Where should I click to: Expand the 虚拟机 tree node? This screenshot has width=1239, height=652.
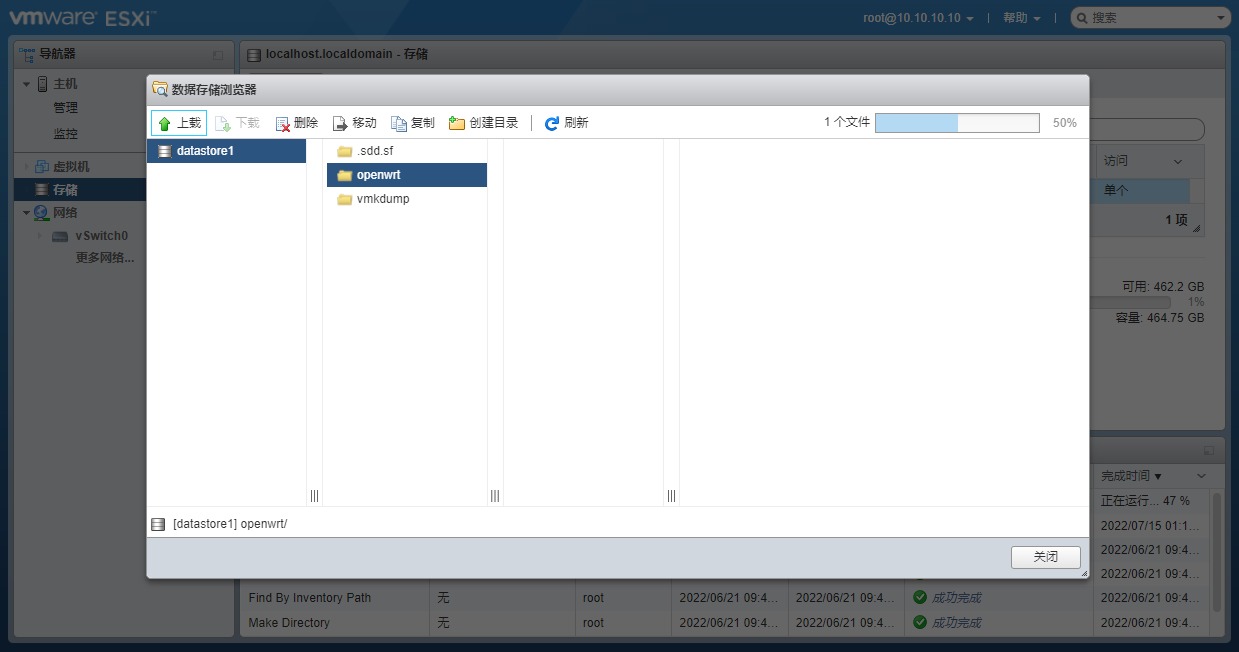[x=27, y=166]
